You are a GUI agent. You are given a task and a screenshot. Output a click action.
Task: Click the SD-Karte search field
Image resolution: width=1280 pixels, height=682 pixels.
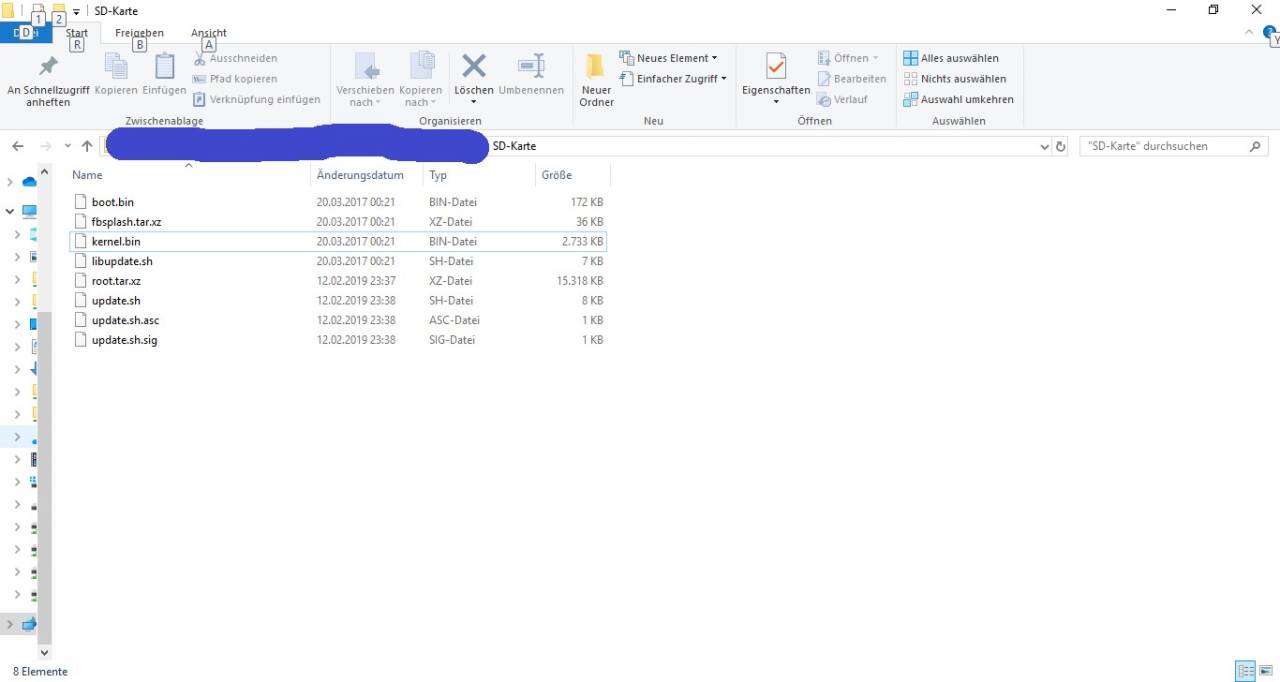click(1163, 146)
